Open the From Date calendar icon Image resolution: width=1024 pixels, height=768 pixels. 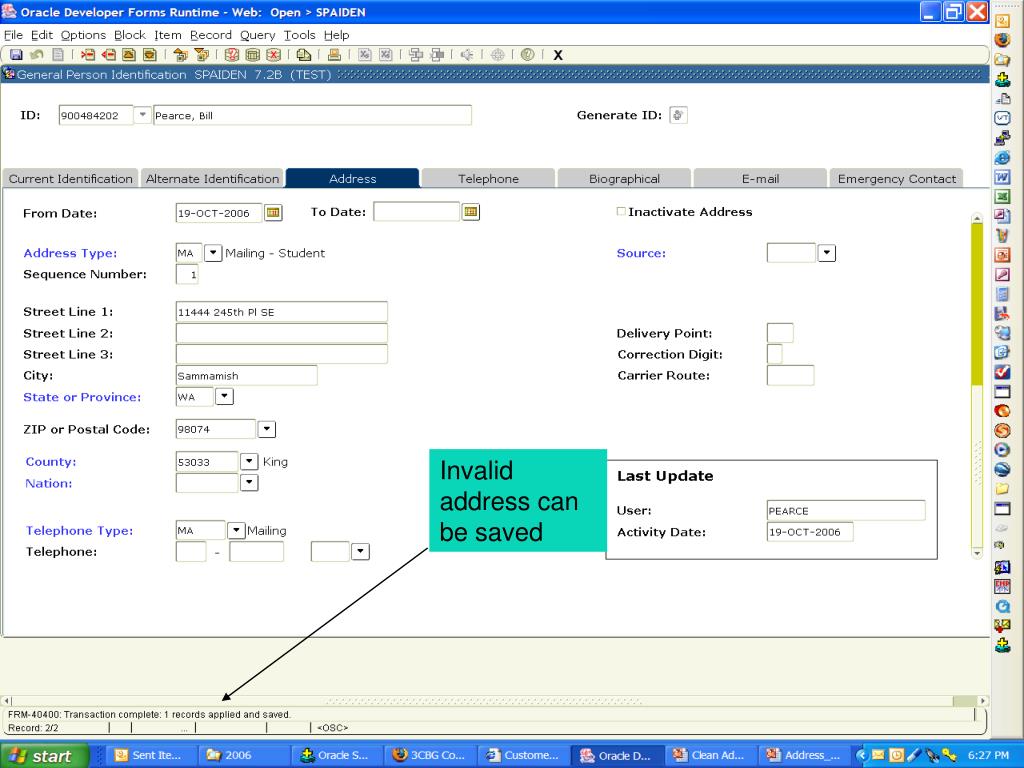point(273,212)
